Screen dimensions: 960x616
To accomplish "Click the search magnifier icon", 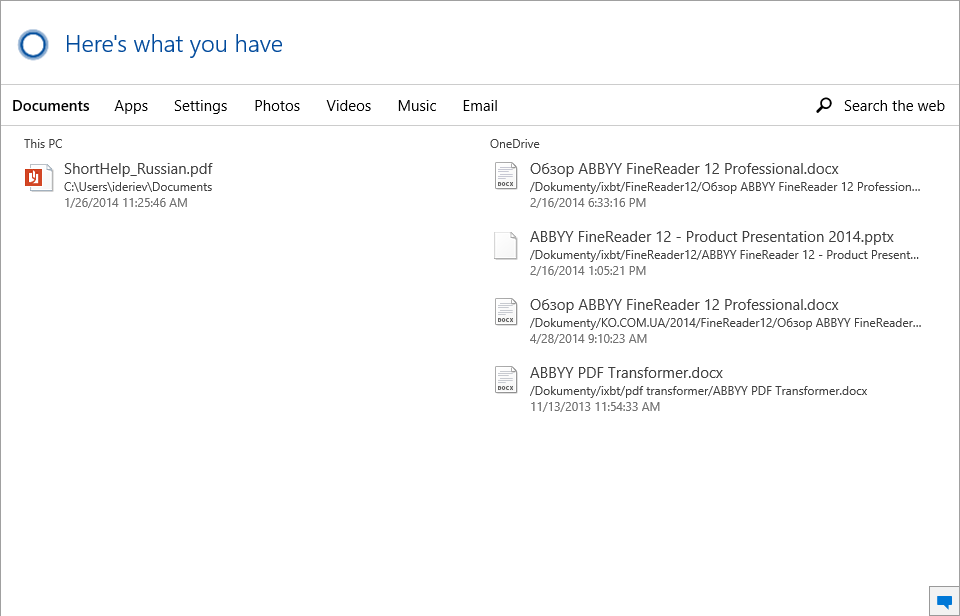I will click(x=824, y=105).
